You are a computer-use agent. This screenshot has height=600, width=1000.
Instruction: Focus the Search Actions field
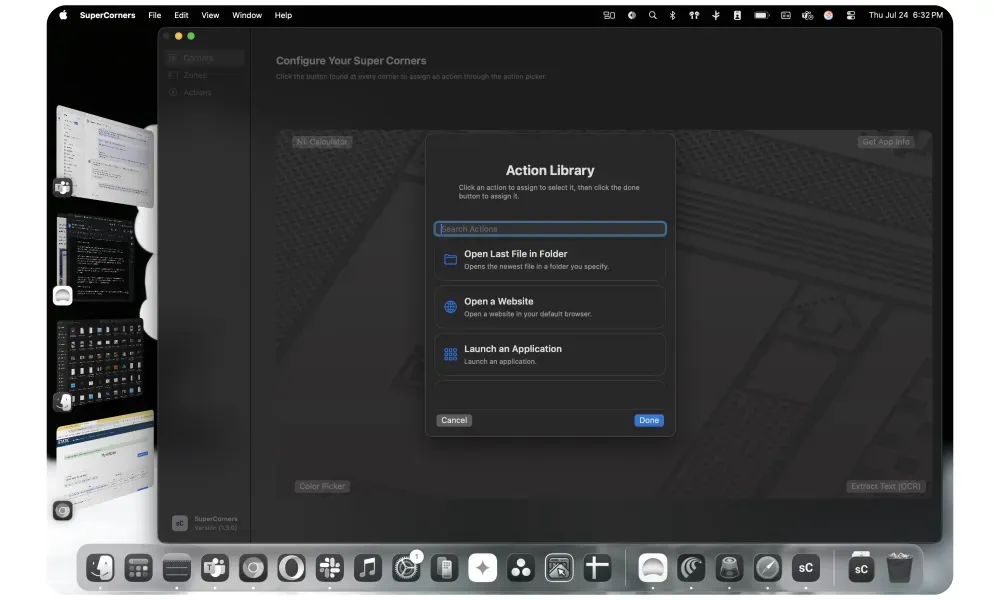(550, 229)
